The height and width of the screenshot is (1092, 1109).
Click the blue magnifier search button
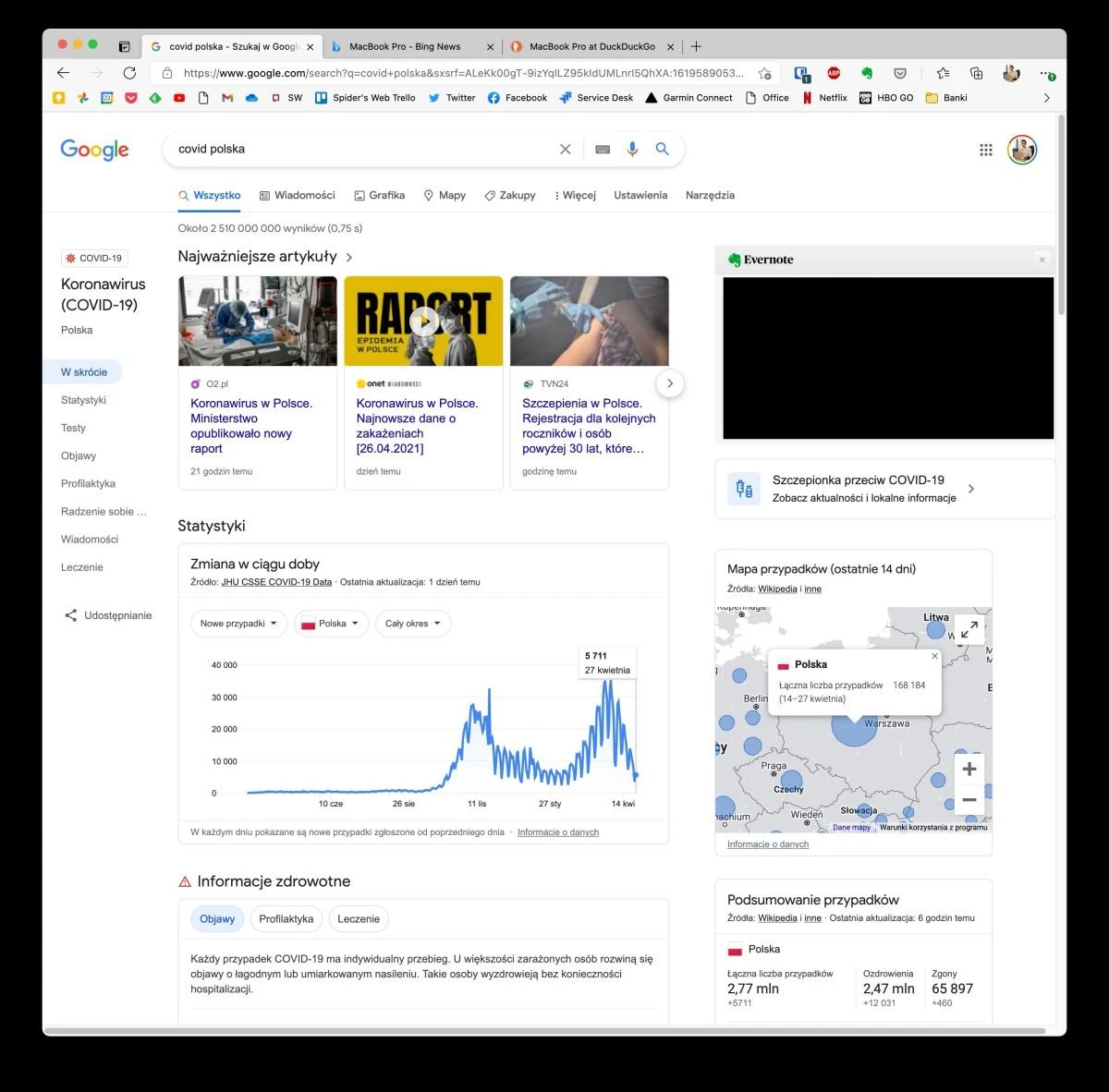coord(662,149)
